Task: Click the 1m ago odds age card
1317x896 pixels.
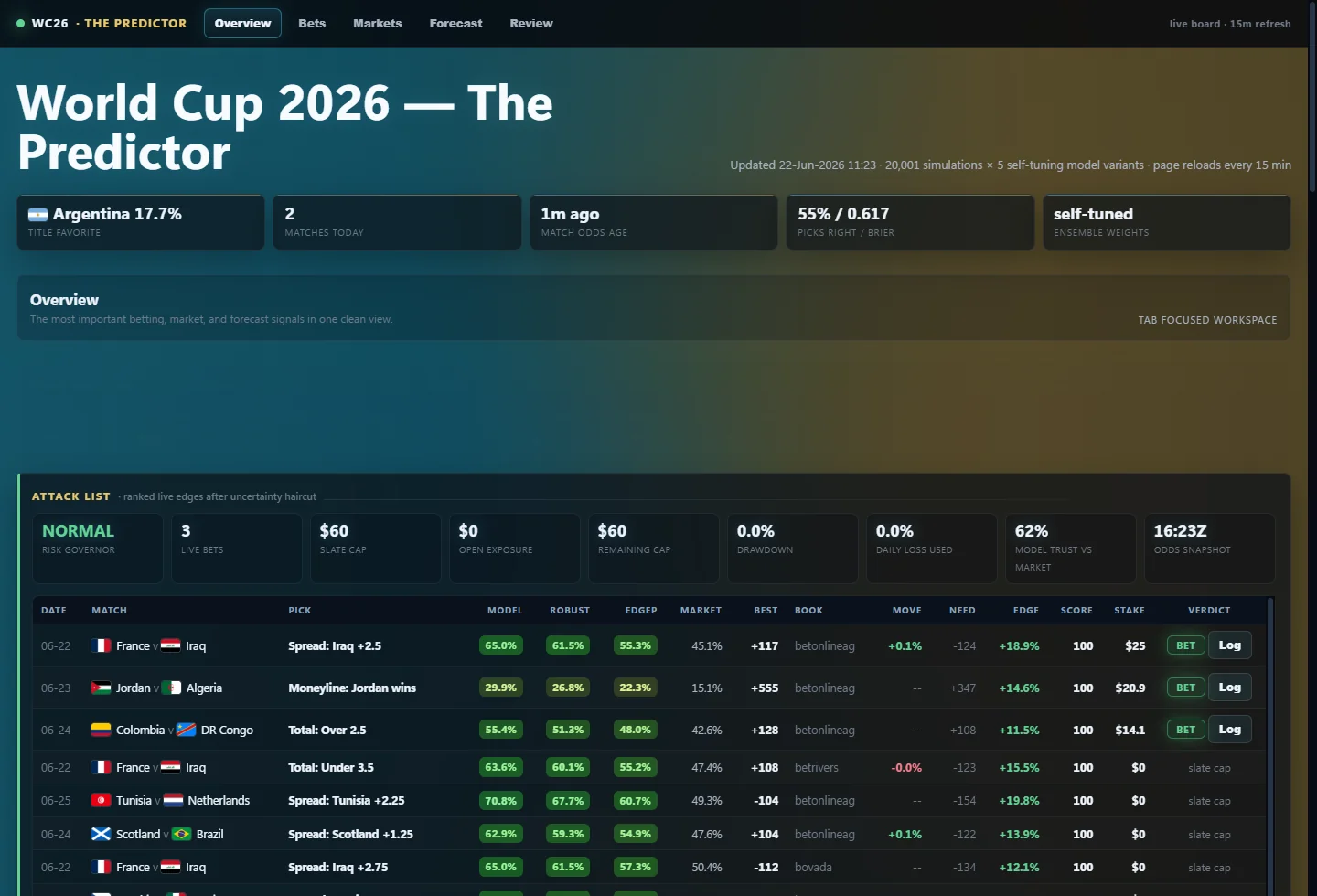Action: click(654, 222)
